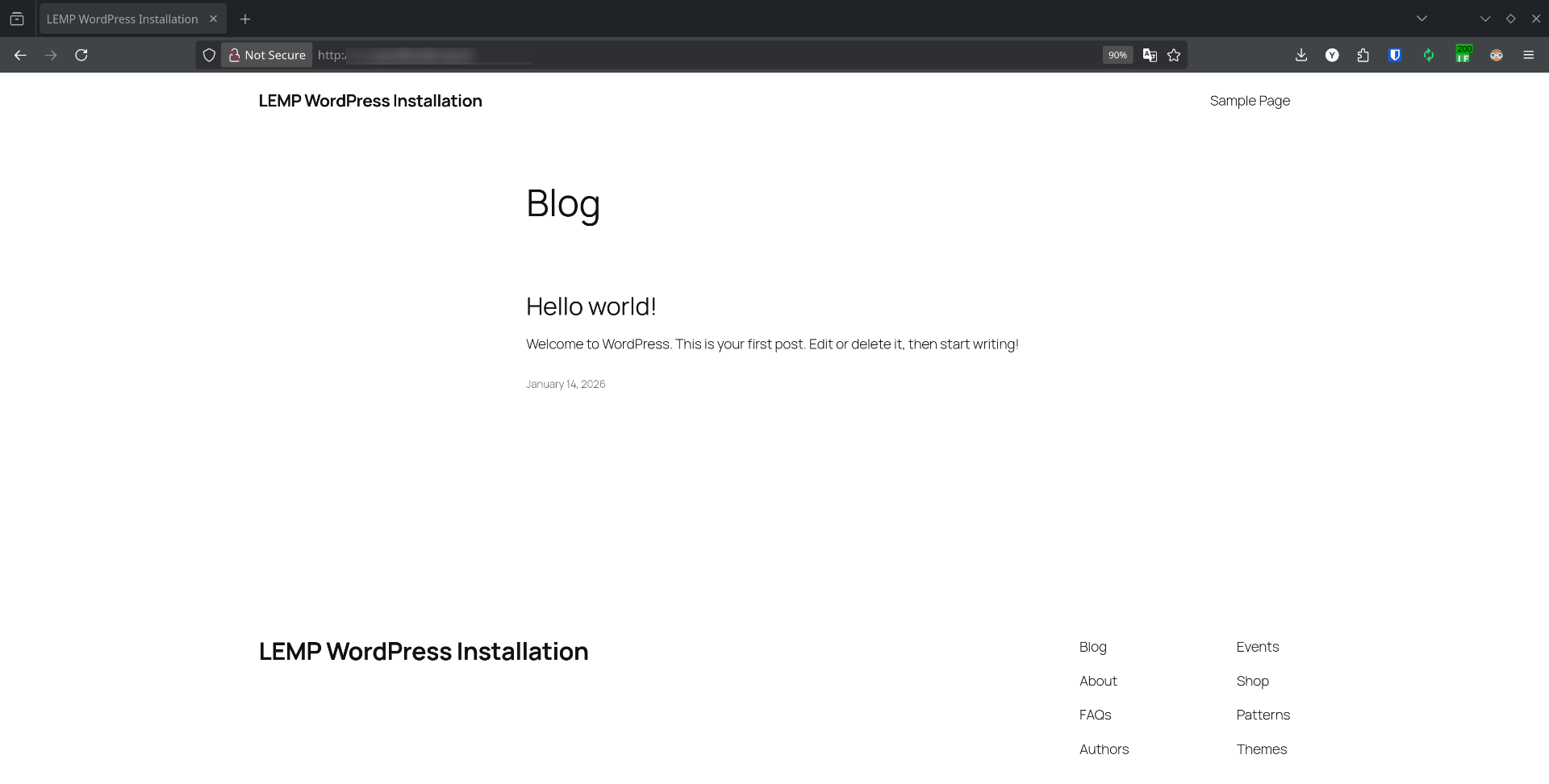This screenshot has width=1549, height=784.
Task: Click the reload page button
Action: coord(81,54)
